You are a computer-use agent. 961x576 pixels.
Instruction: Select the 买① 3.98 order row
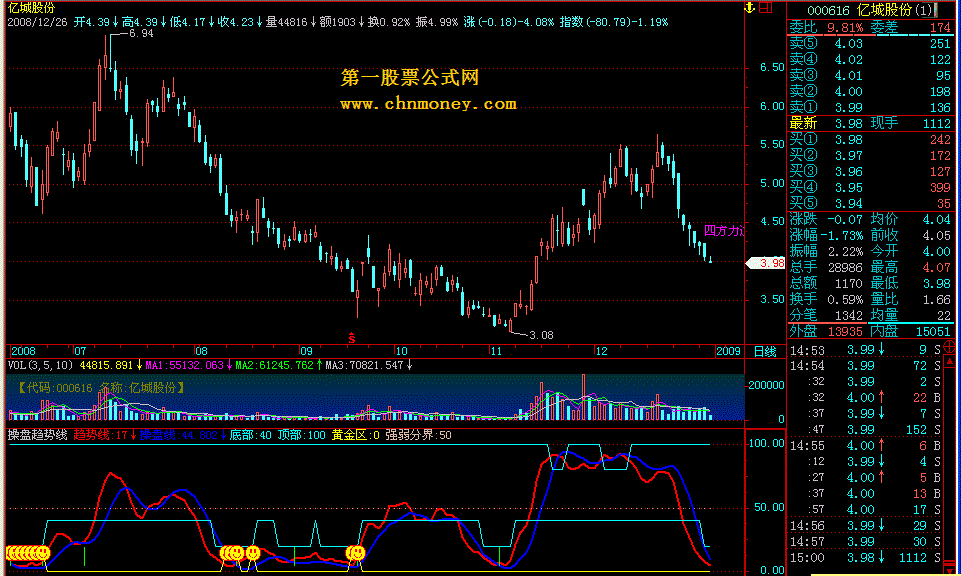point(870,140)
